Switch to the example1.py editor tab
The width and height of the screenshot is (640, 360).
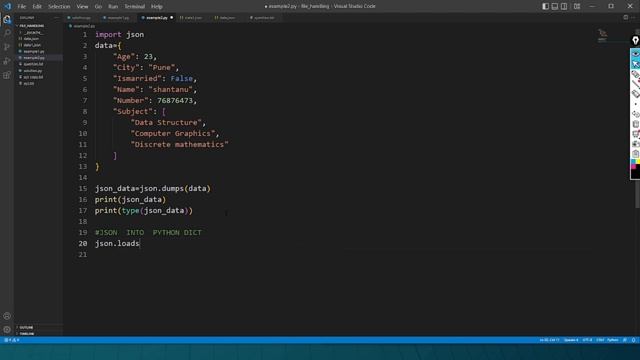coord(116,18)
